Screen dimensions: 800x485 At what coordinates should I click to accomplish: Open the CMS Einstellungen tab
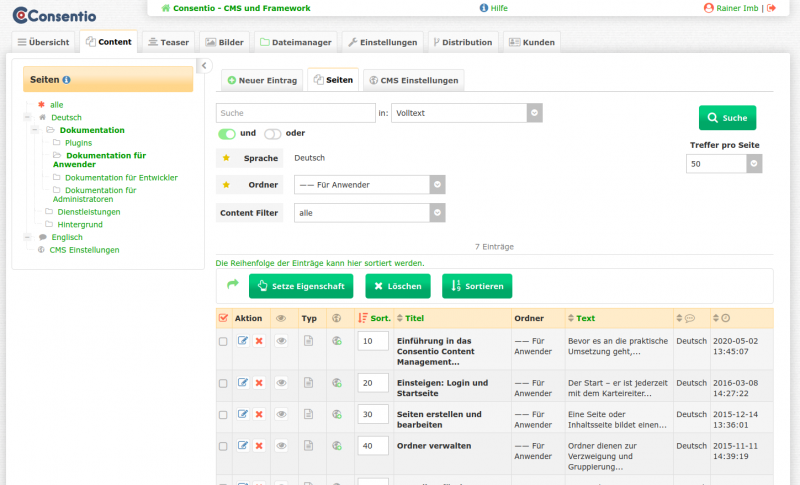(412, 80)
